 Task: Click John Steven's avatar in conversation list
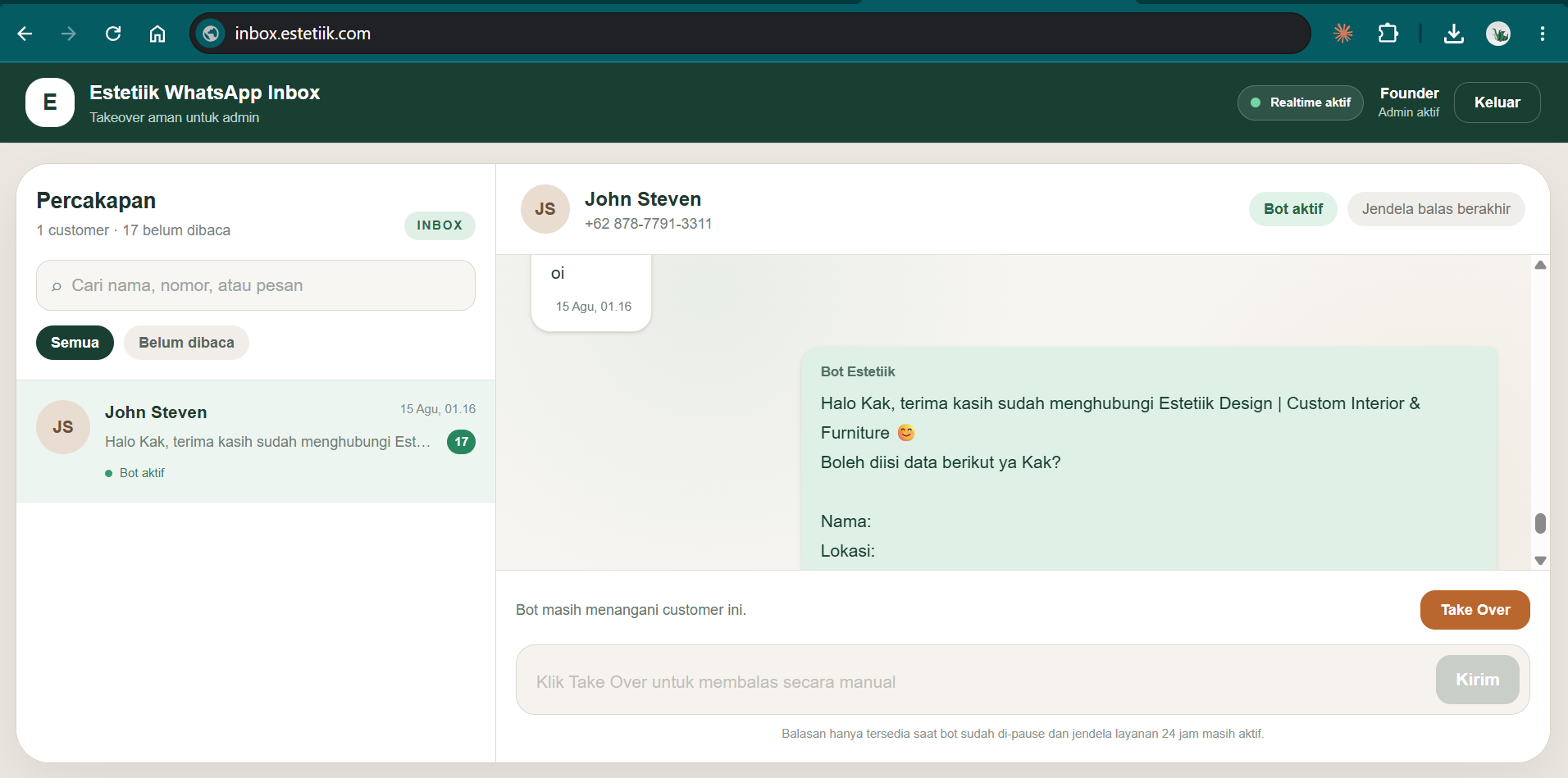63,427
